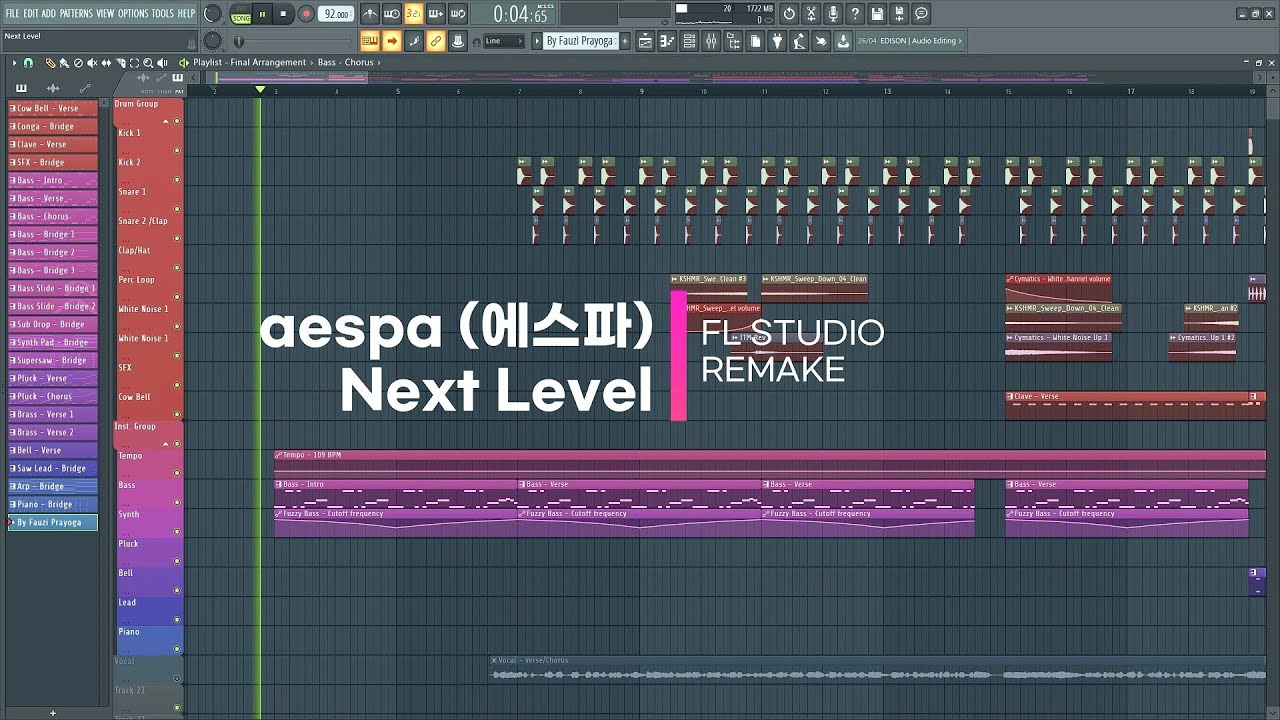Select the Supersaw - Bridge pattern
The width and height of the screenshot is (1280, 720).
(53, 360)
